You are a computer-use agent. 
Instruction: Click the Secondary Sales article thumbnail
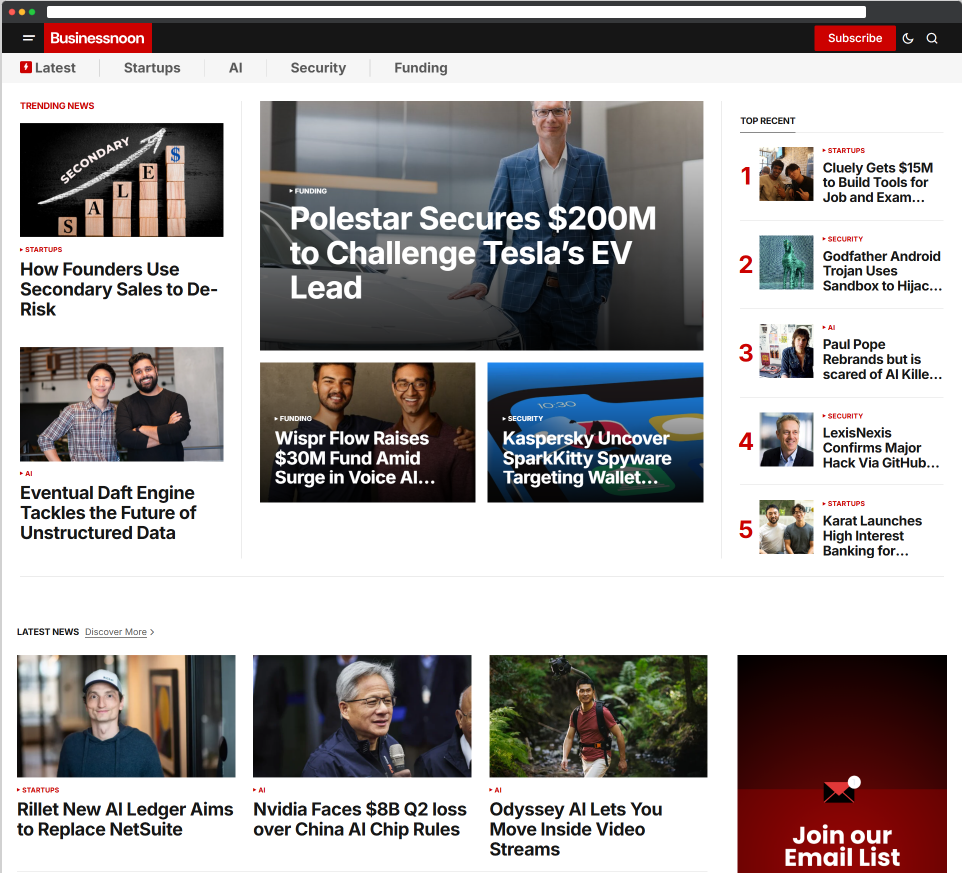[x=122, y=180]
